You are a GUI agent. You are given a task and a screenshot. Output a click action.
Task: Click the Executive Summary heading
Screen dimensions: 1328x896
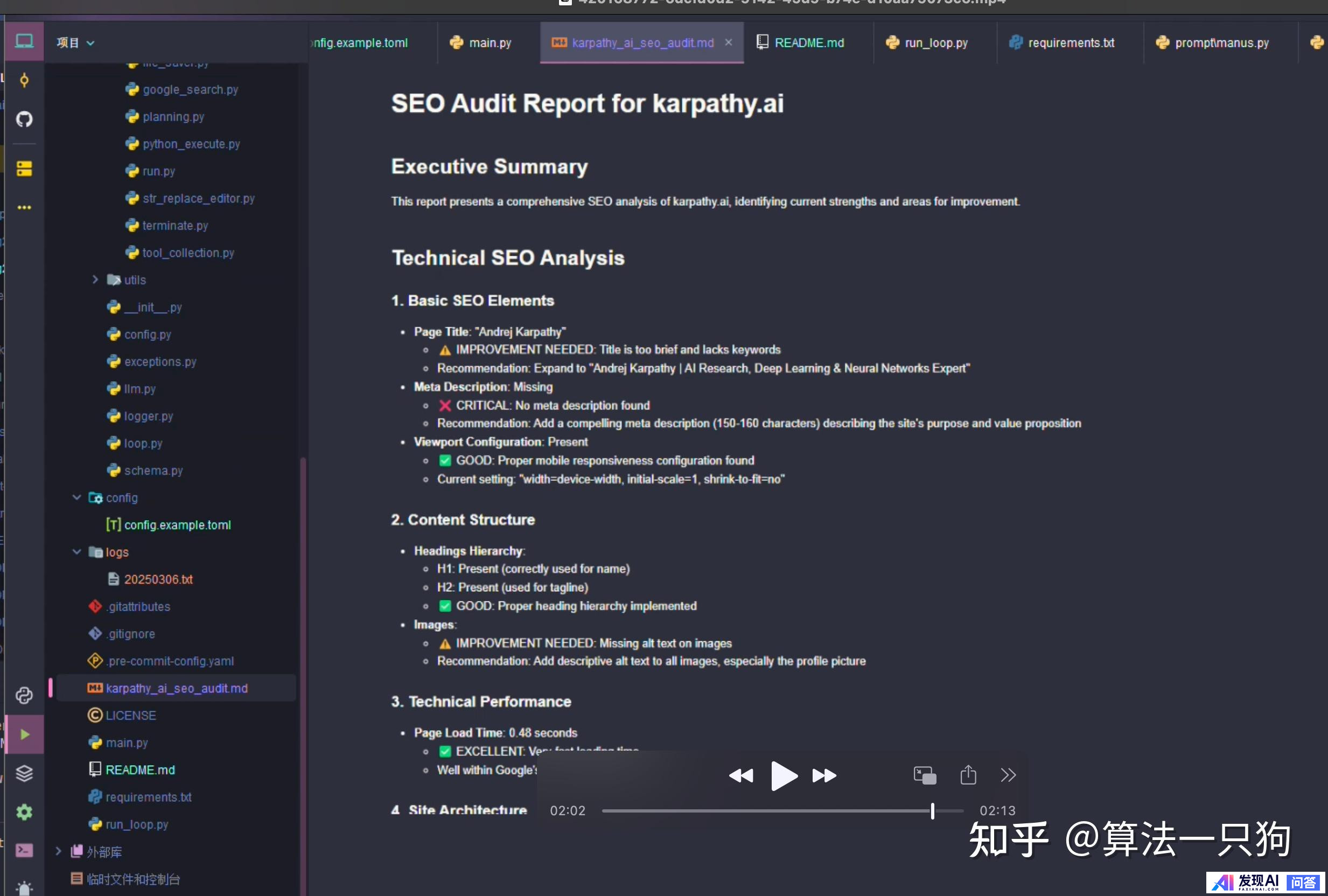click(x=489, y=166)
